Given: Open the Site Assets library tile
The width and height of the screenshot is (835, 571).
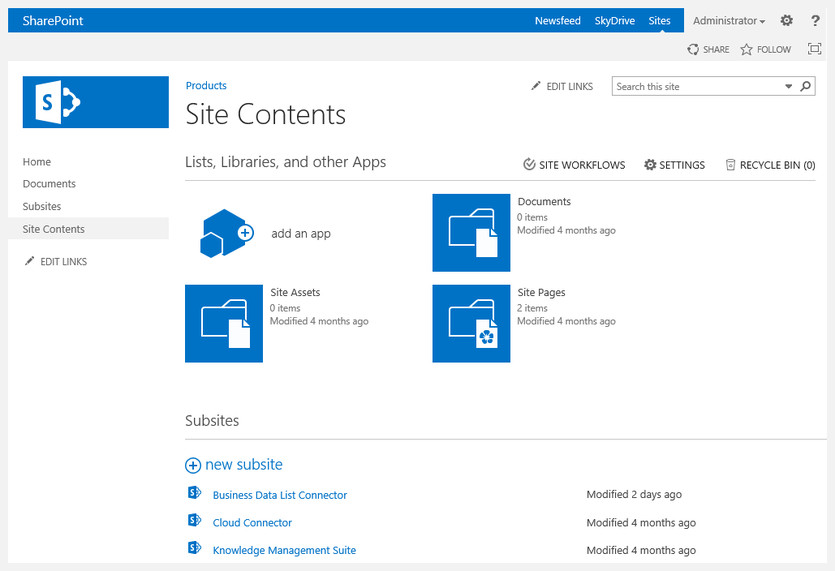Looking at the screenshot, I should [224, 323].
